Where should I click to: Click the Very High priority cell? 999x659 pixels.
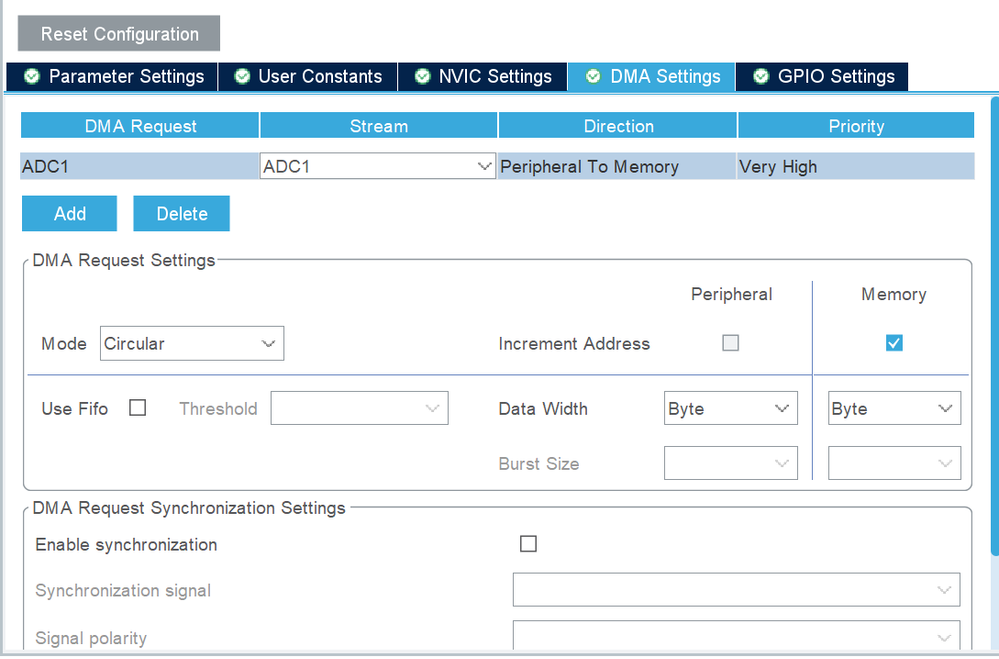click(856, 166)
